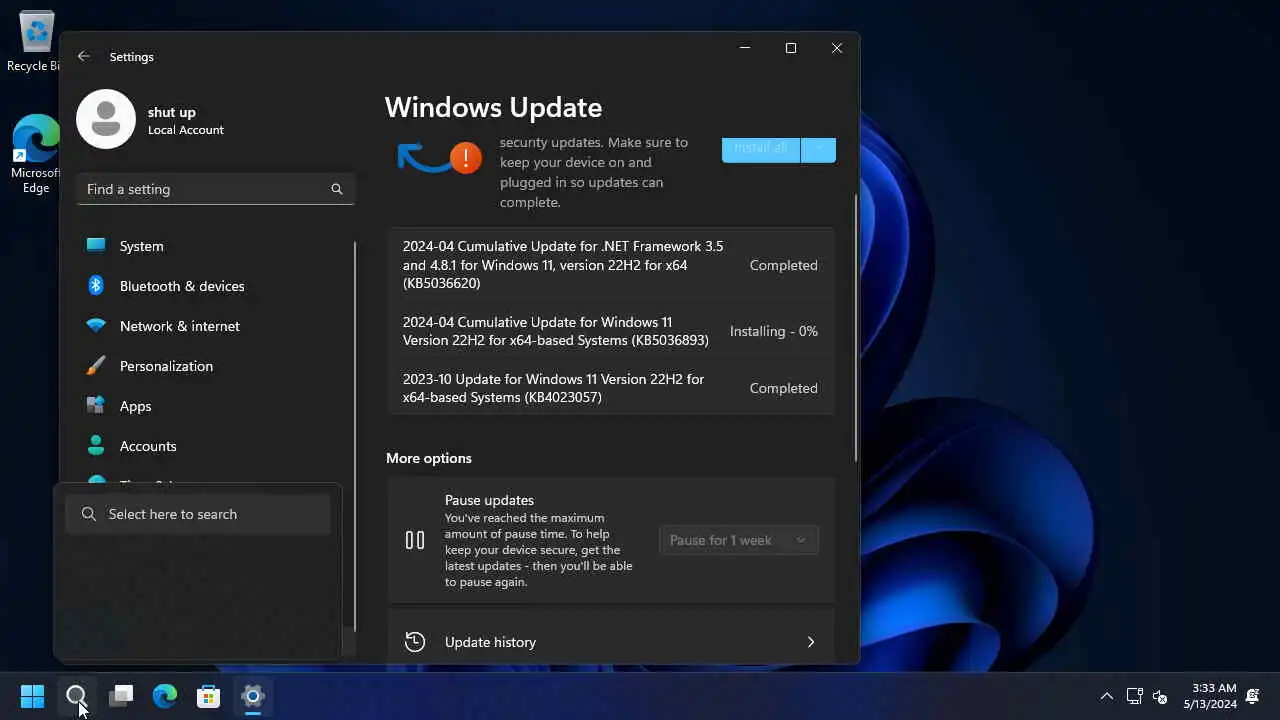Expand Update history chevron arrow
This screenshot has width=1280, height=720.
coord(811,642)
